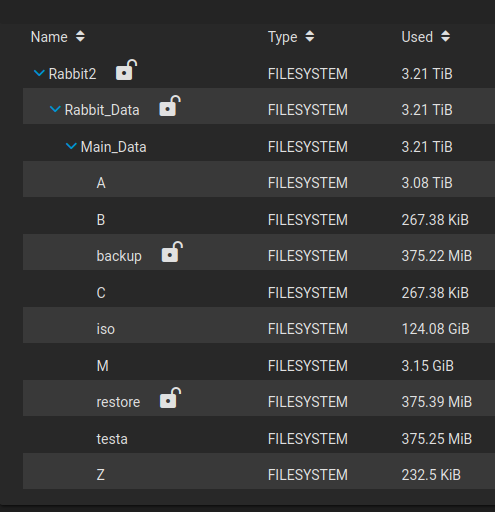The width and height of the screenshot is (495, 512).
Task: Click the unlock icon next to restore
Action: tap(170, 398)
